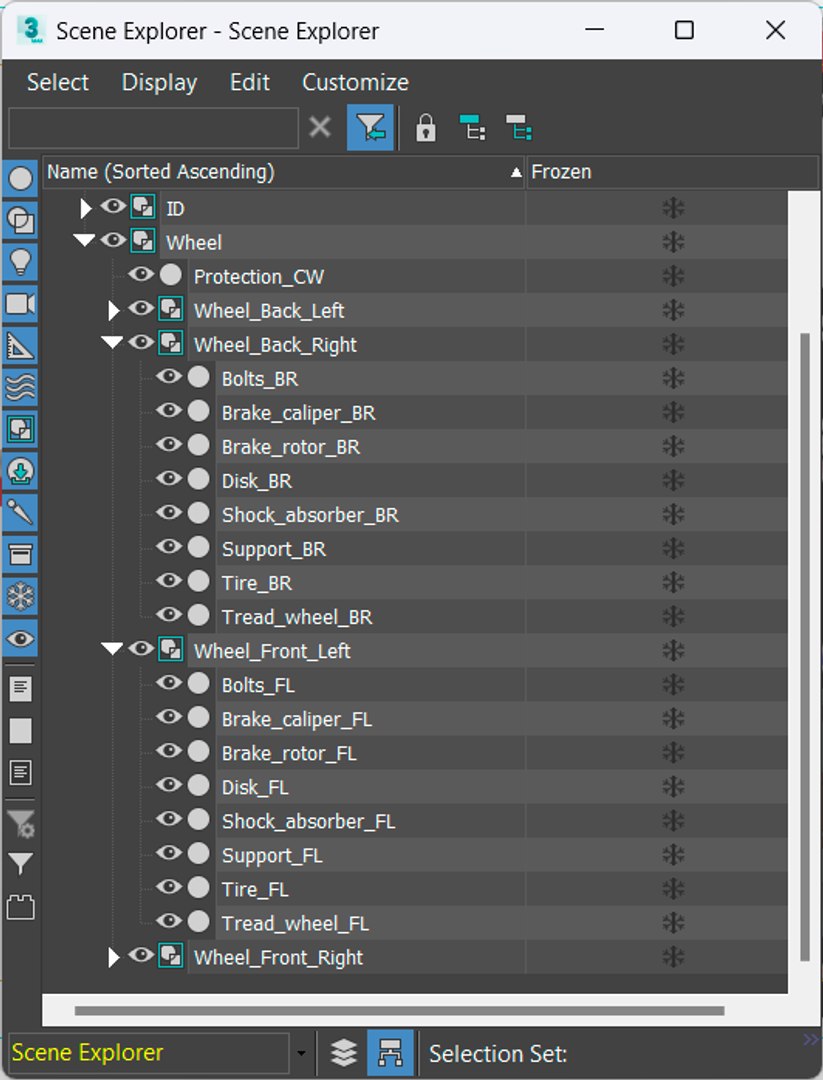Screen dimensions: 823x1080
Task: Click the horizontal scrollbar at bottom
Action: [399, 1011]
